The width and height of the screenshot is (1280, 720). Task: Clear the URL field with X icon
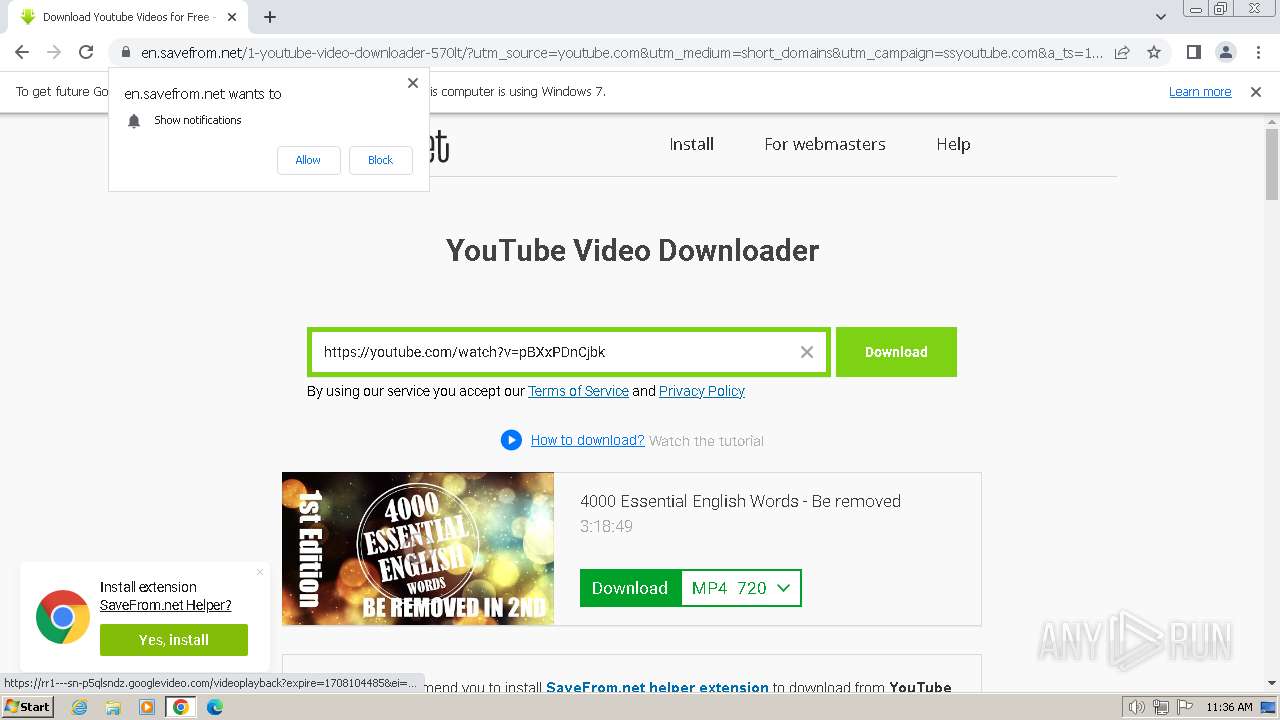(x=807, y=352)
